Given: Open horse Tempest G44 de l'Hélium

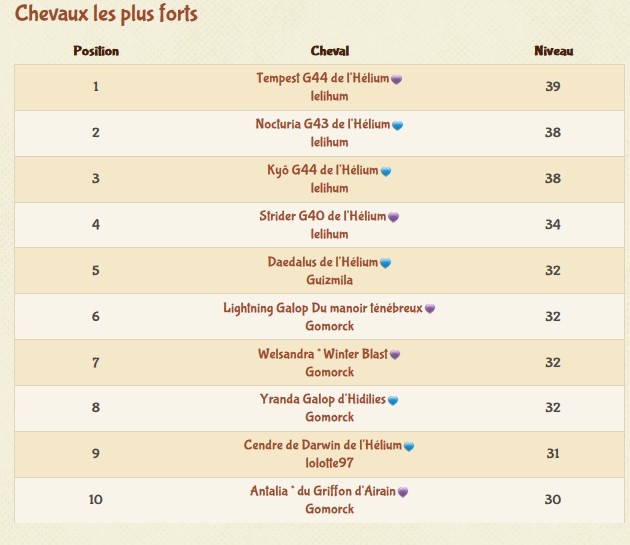Looking at the screenshot, I should [322, 78].
